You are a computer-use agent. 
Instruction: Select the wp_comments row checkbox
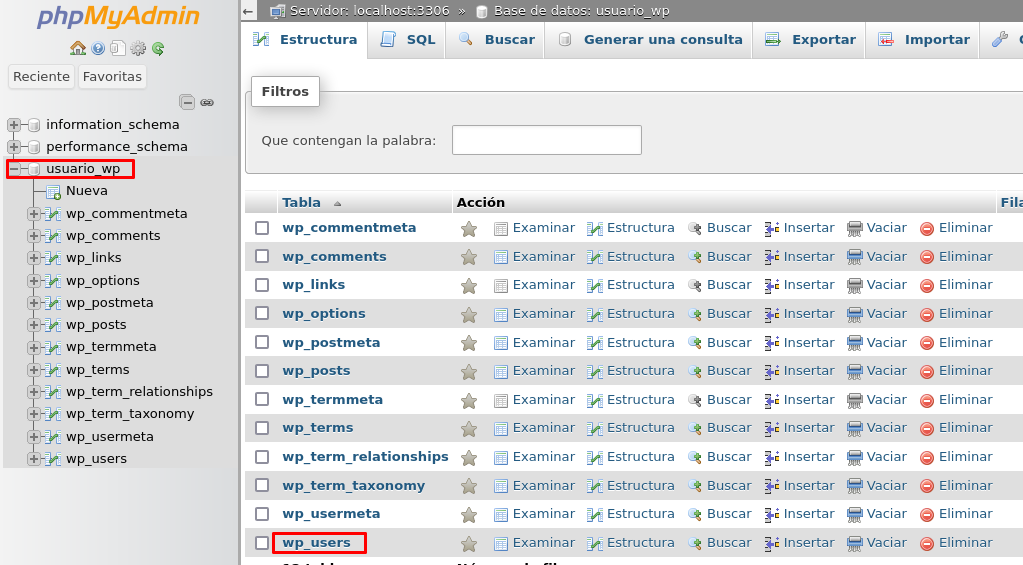[x=262, y=256]
